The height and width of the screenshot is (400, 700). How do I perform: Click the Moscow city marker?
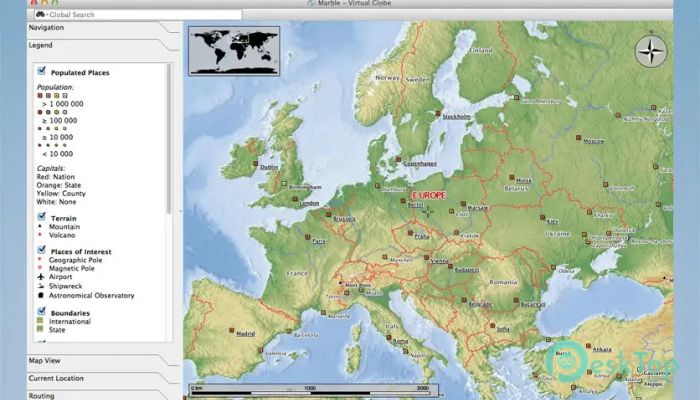[x=578, y=138]
